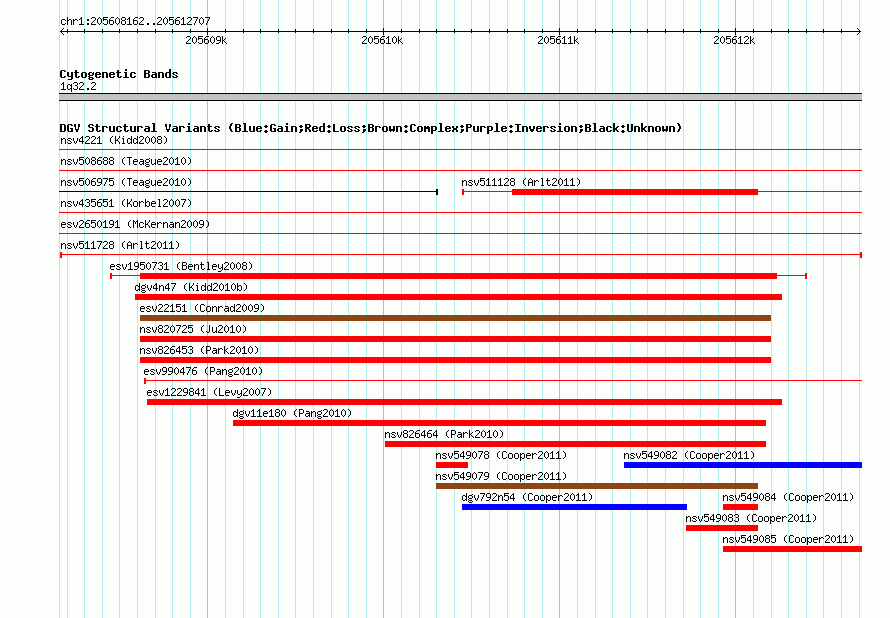Select the blue gain bar of nsv549082
Viewport: 890px width, 618px height.
[743, 465]
